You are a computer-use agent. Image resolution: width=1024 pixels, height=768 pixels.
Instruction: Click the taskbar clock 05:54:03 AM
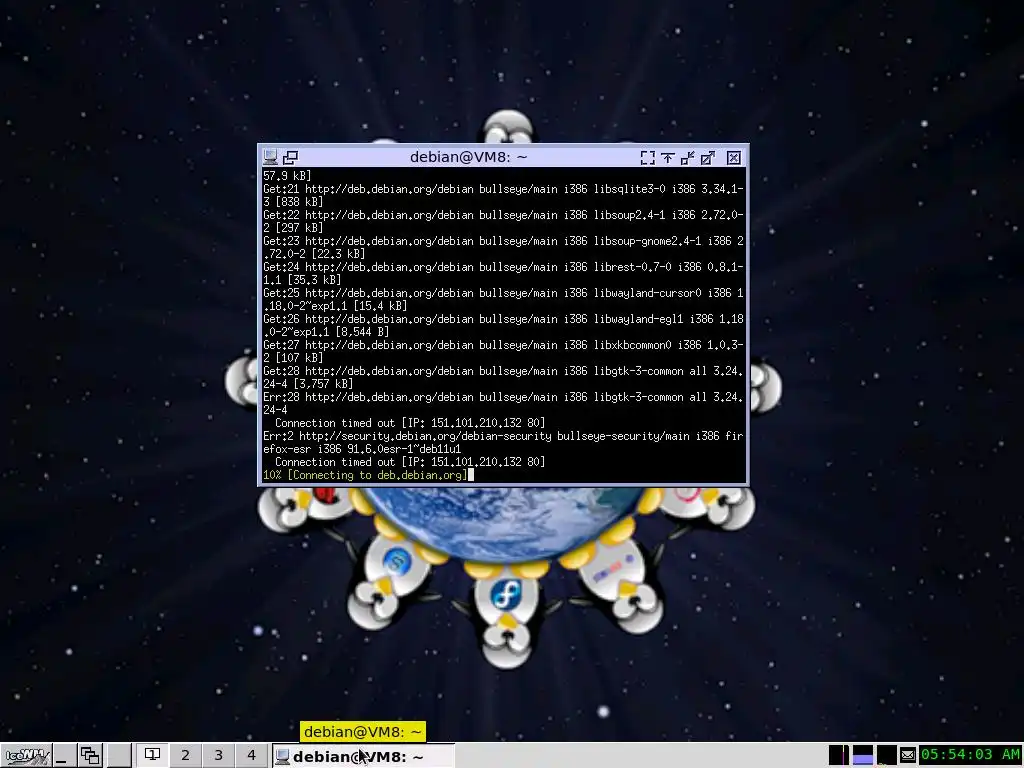click(970, 756)
